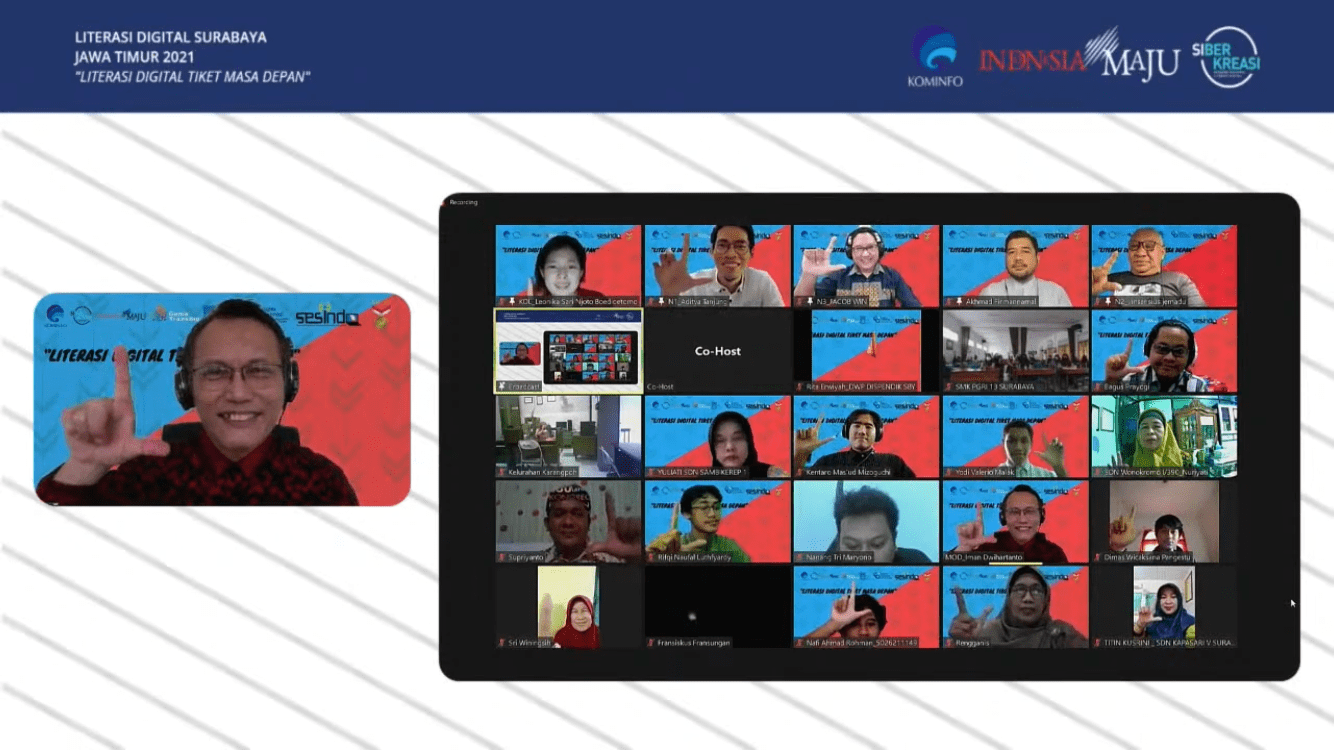Select the Kelurahan Karangpoh video tile
Screen dimensions: 1334x750
pyautogui.click(x=568, y=436)
